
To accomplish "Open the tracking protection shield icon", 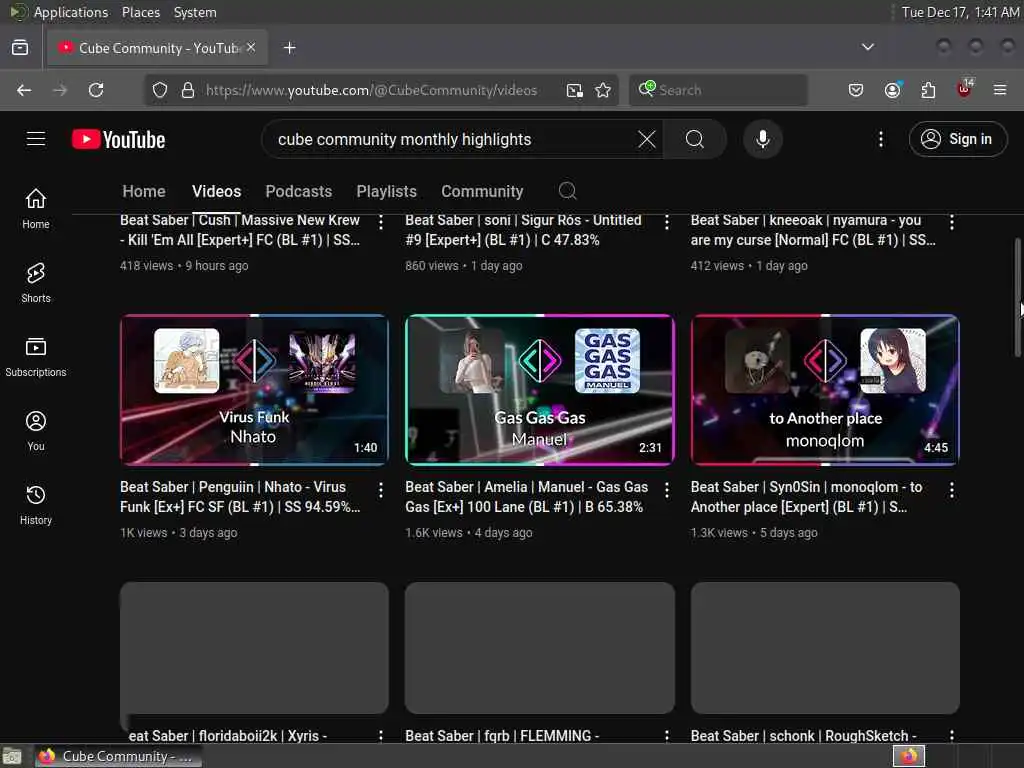I will (160, 90).
